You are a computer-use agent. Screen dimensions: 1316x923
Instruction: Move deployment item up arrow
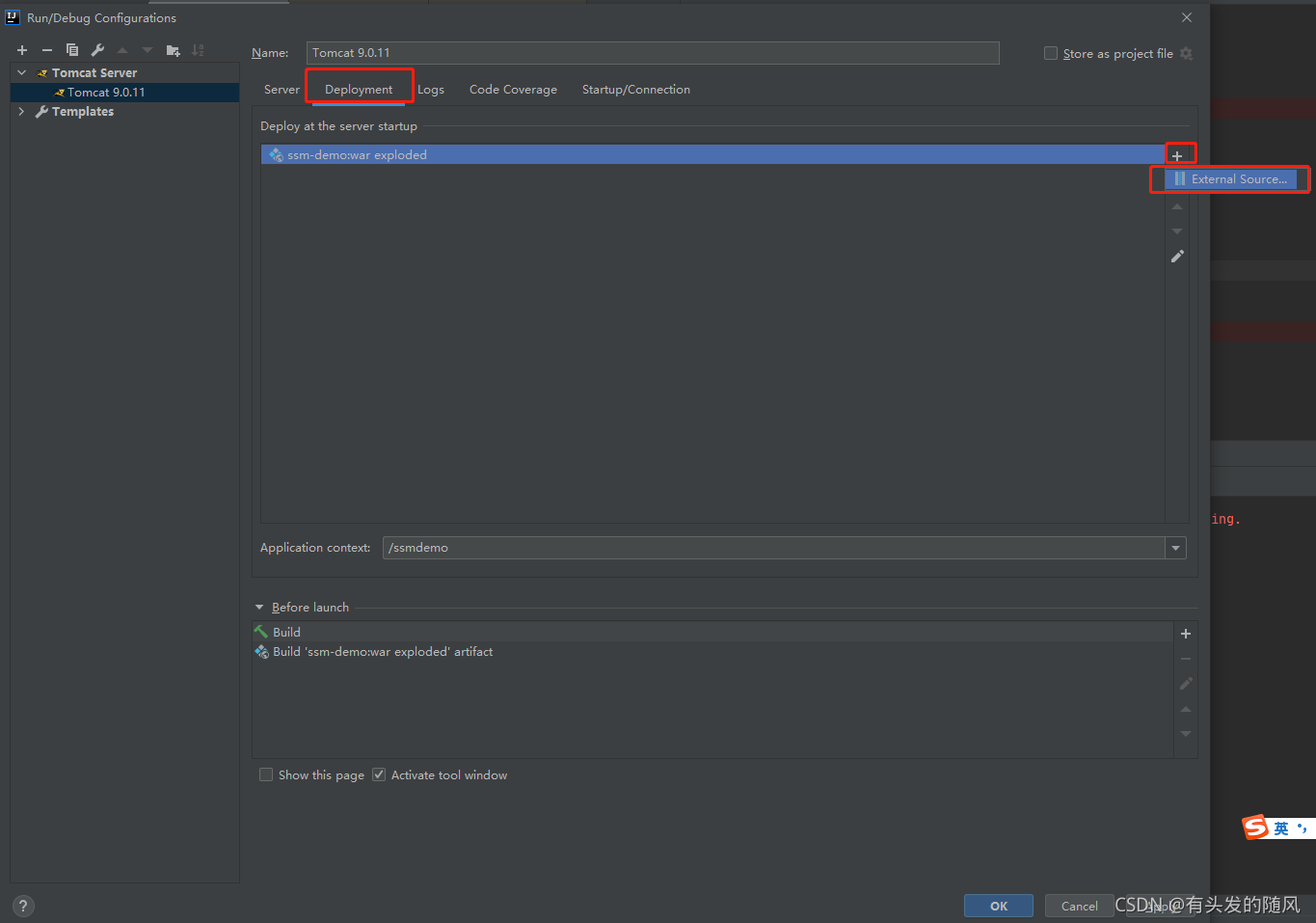(1177, 206)
